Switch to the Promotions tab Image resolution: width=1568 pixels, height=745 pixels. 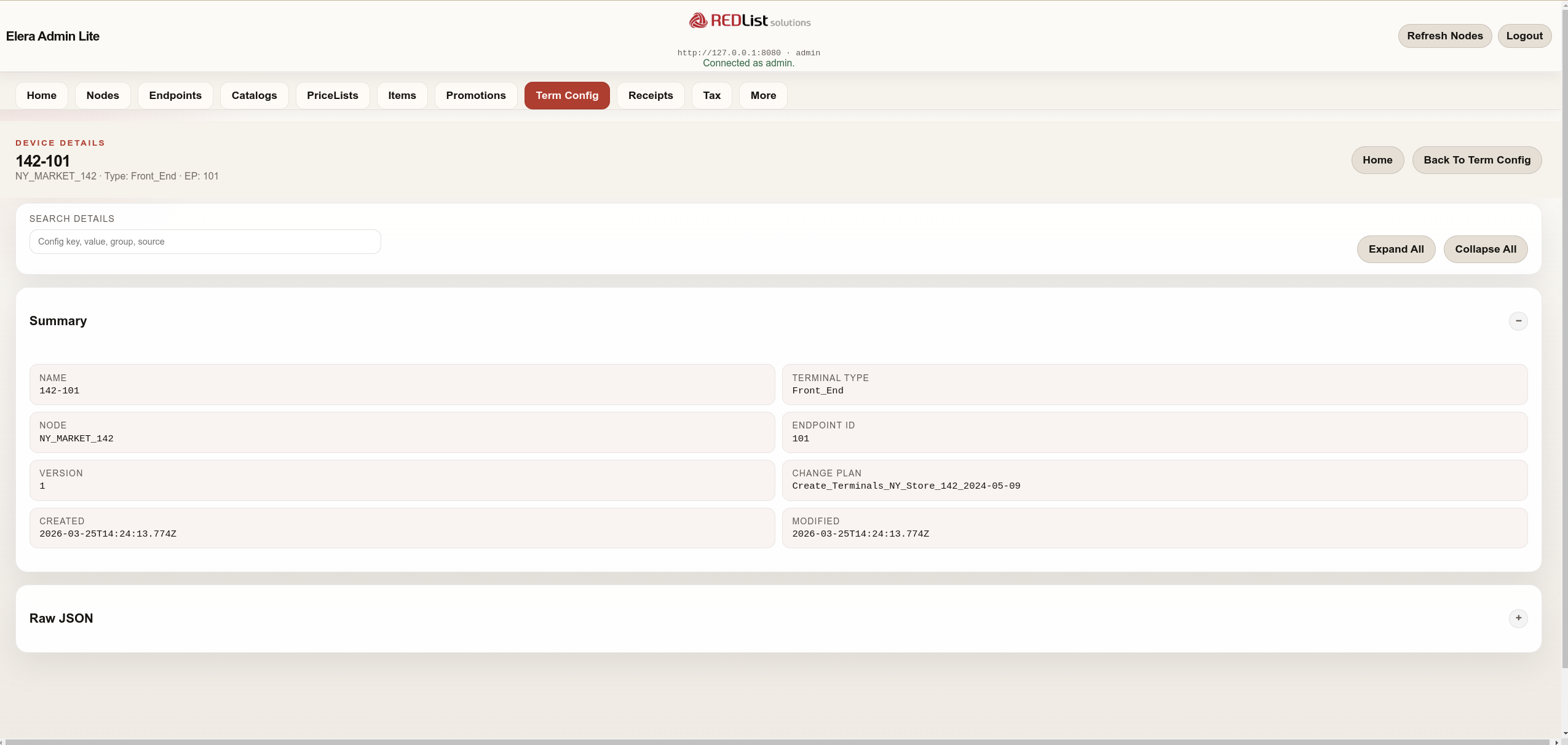(476, 95)
